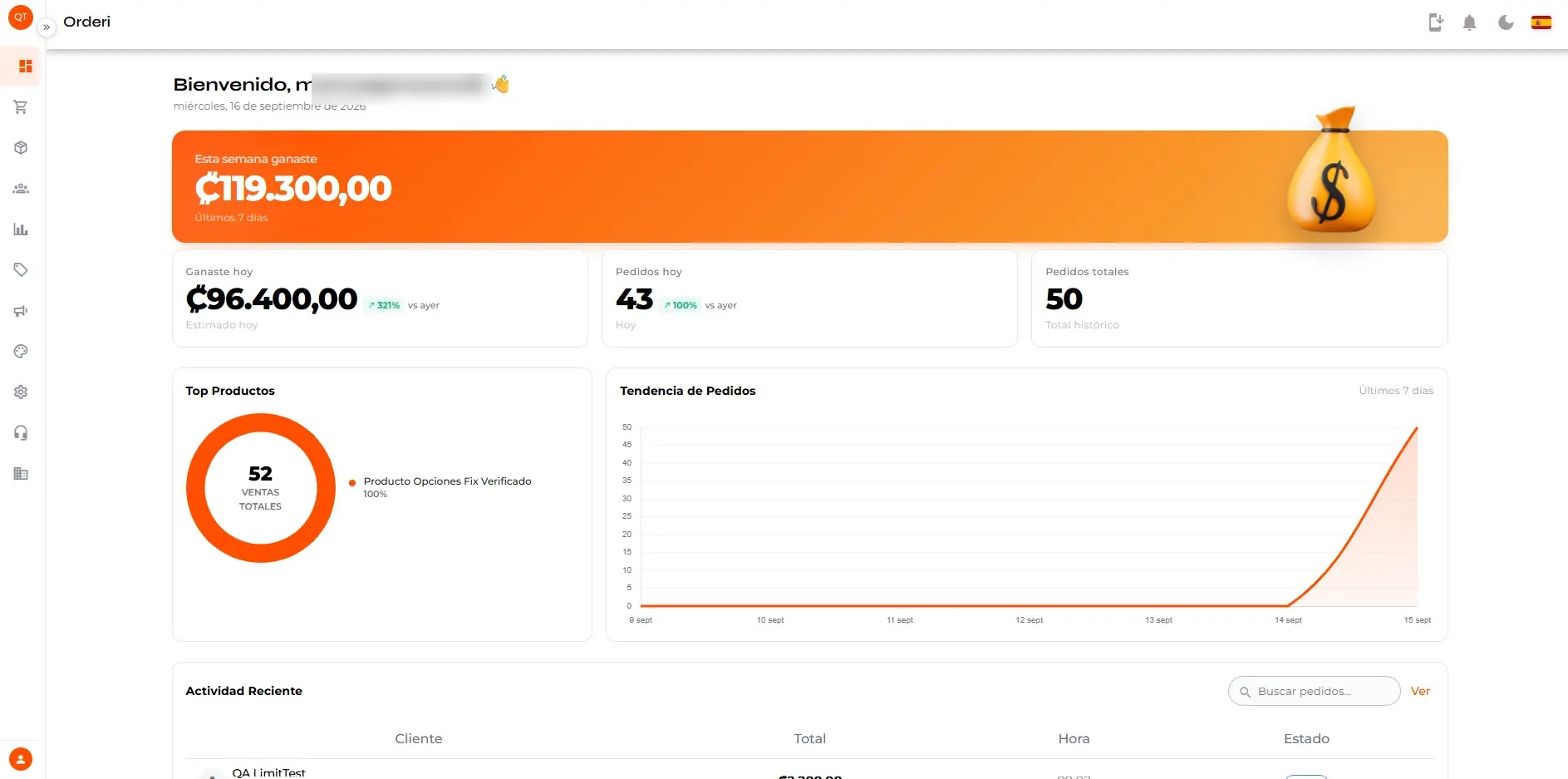Click the Buscar pedidos search field
The height and width of the screenshot is (779, 1568).
click(x=1314, y=691)
